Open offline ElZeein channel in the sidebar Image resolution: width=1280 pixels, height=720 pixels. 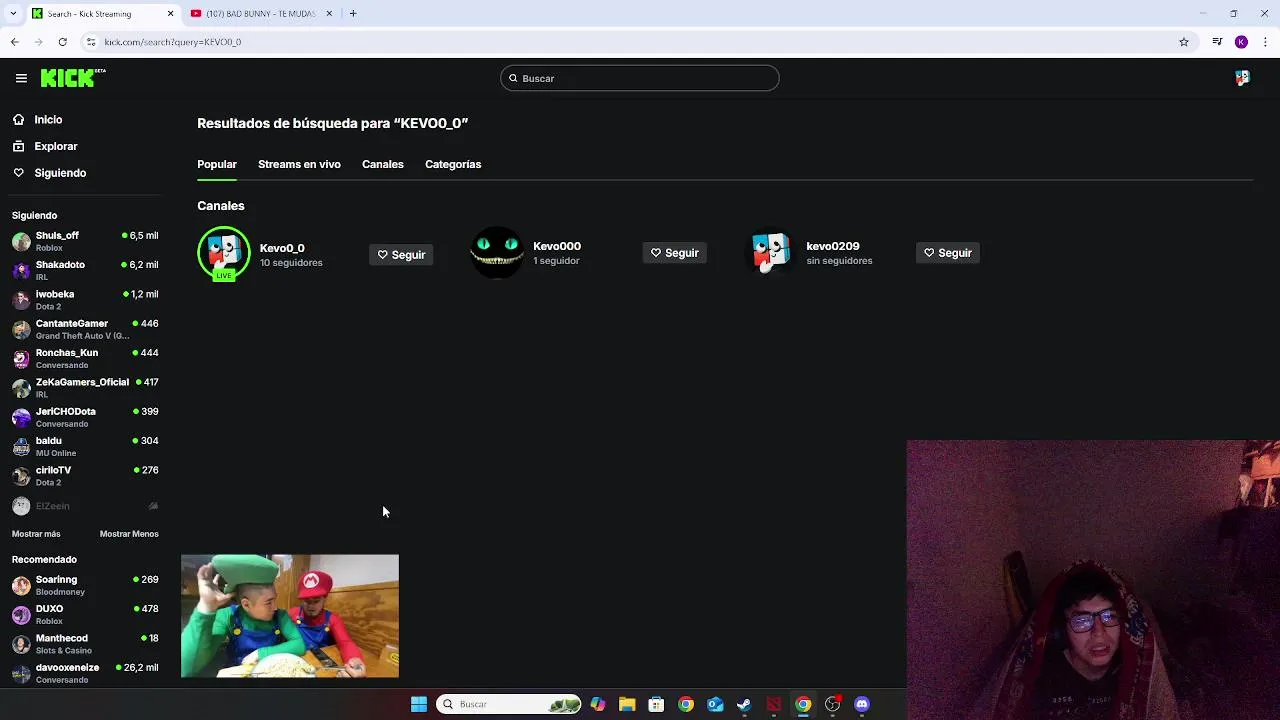(85, 506)
